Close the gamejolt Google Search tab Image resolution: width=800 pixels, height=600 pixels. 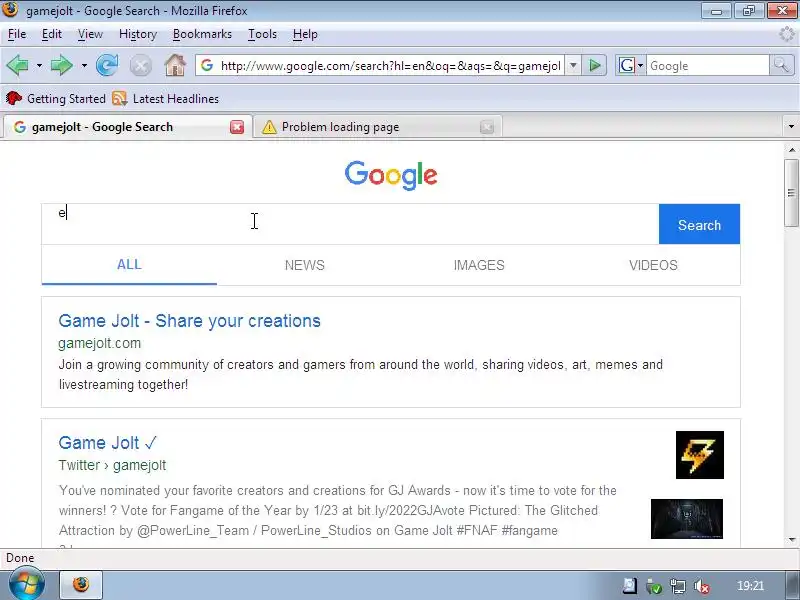coord(237,127)
